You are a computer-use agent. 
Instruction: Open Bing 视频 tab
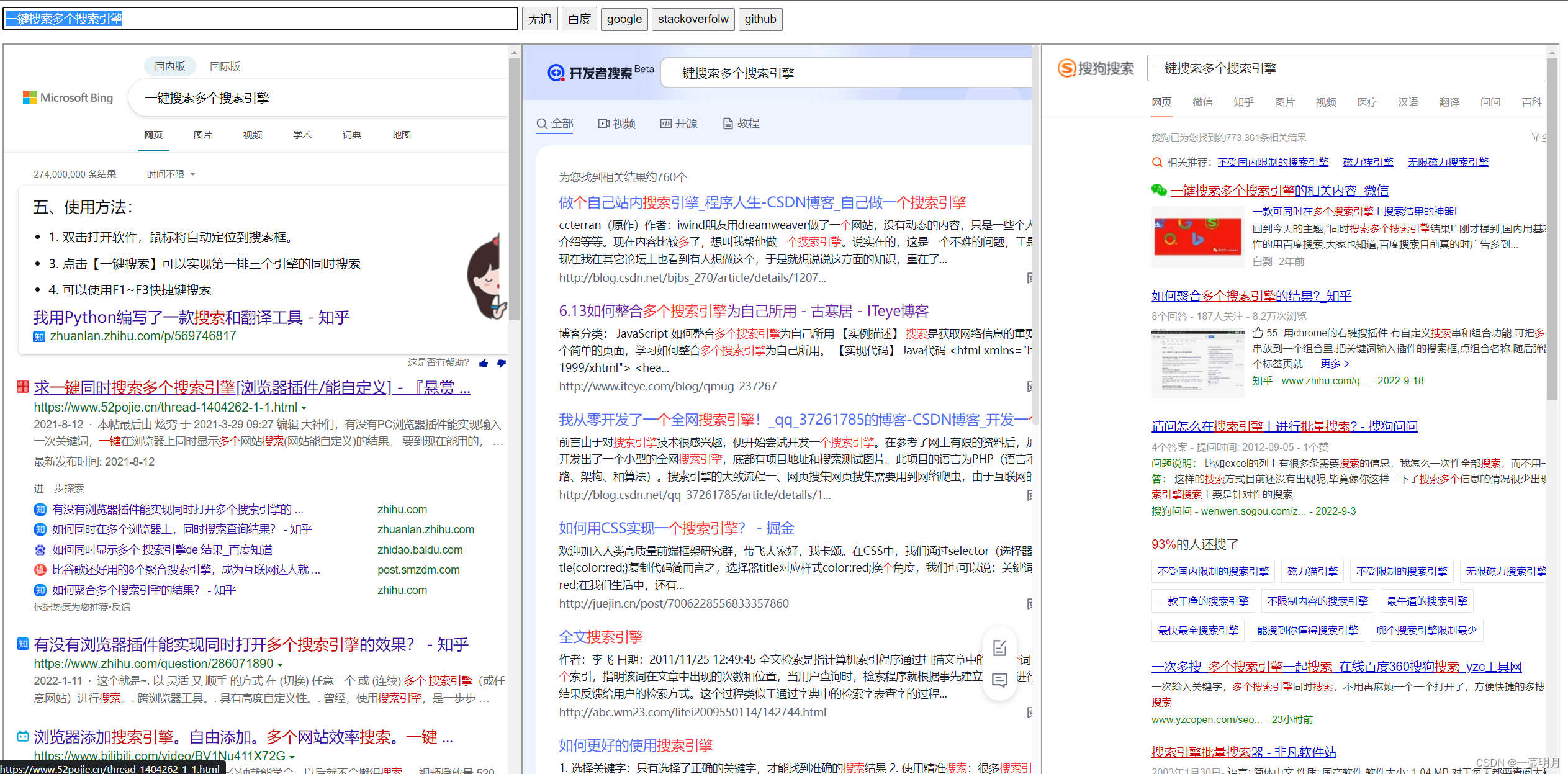click(252, 135)
